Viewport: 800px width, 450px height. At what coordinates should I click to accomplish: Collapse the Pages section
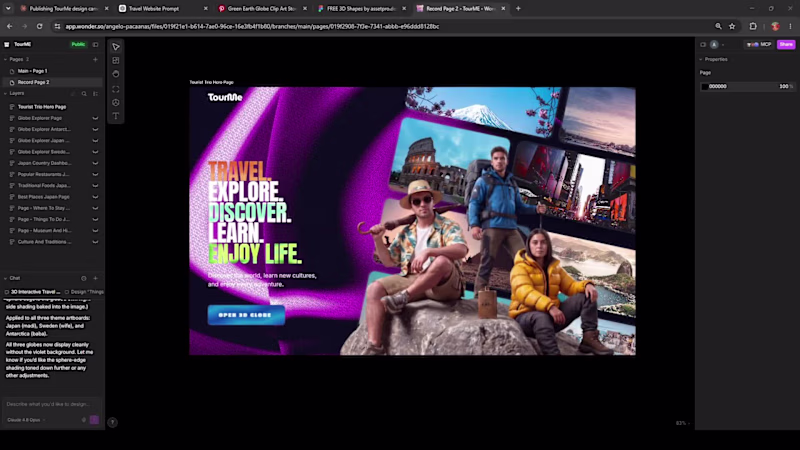click(5, 60)
